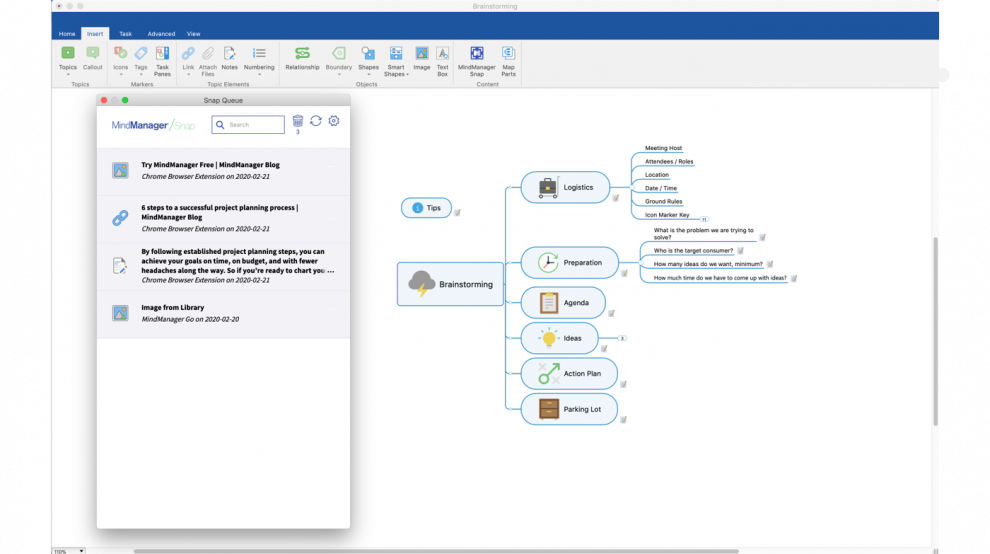Open Snap Queue settings gear
The image size is (990, 554).
pyautogui.click(x=334, y=121)
